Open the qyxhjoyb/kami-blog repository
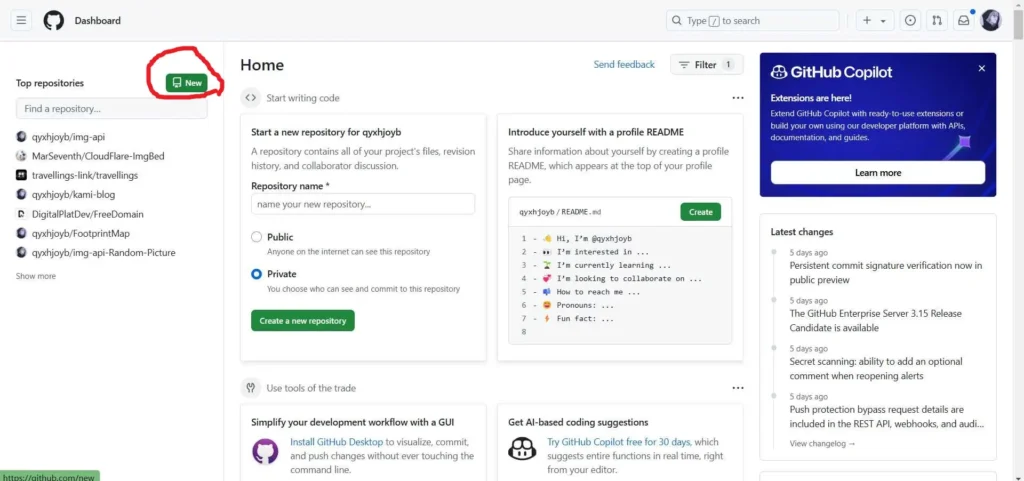The image size is (1024, 481). click(73, 195)
